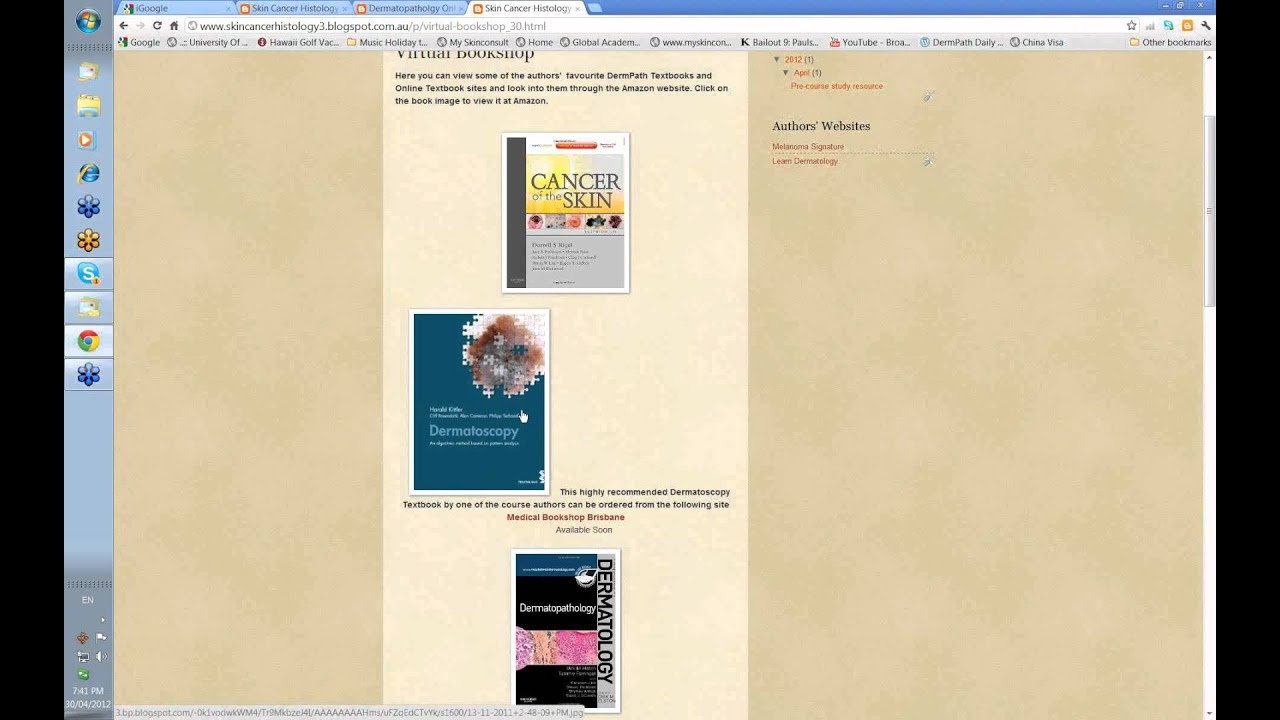Click the page vertical scrollbar thumb
Screen dimensions: 1280x720
pos(1209,210)
